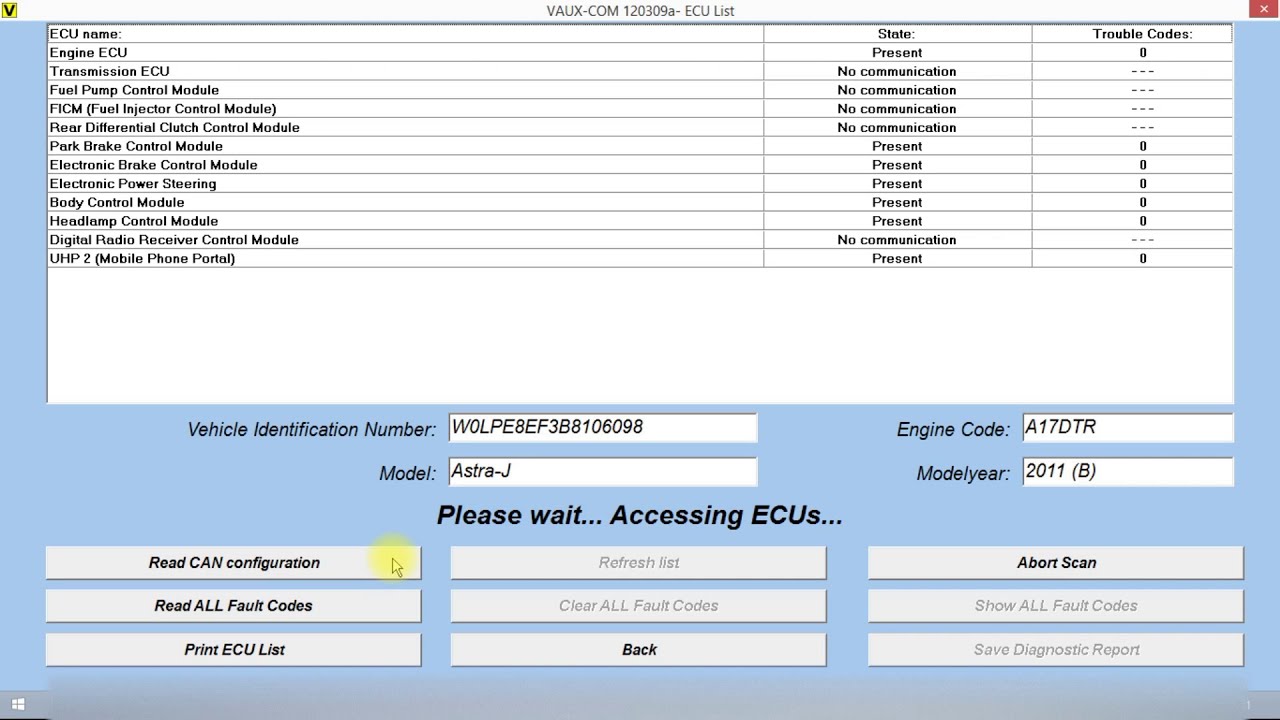1280x720 pixels.
Task: Select Digital Radio Receiver Control Module row
Action: coord(640,240)
